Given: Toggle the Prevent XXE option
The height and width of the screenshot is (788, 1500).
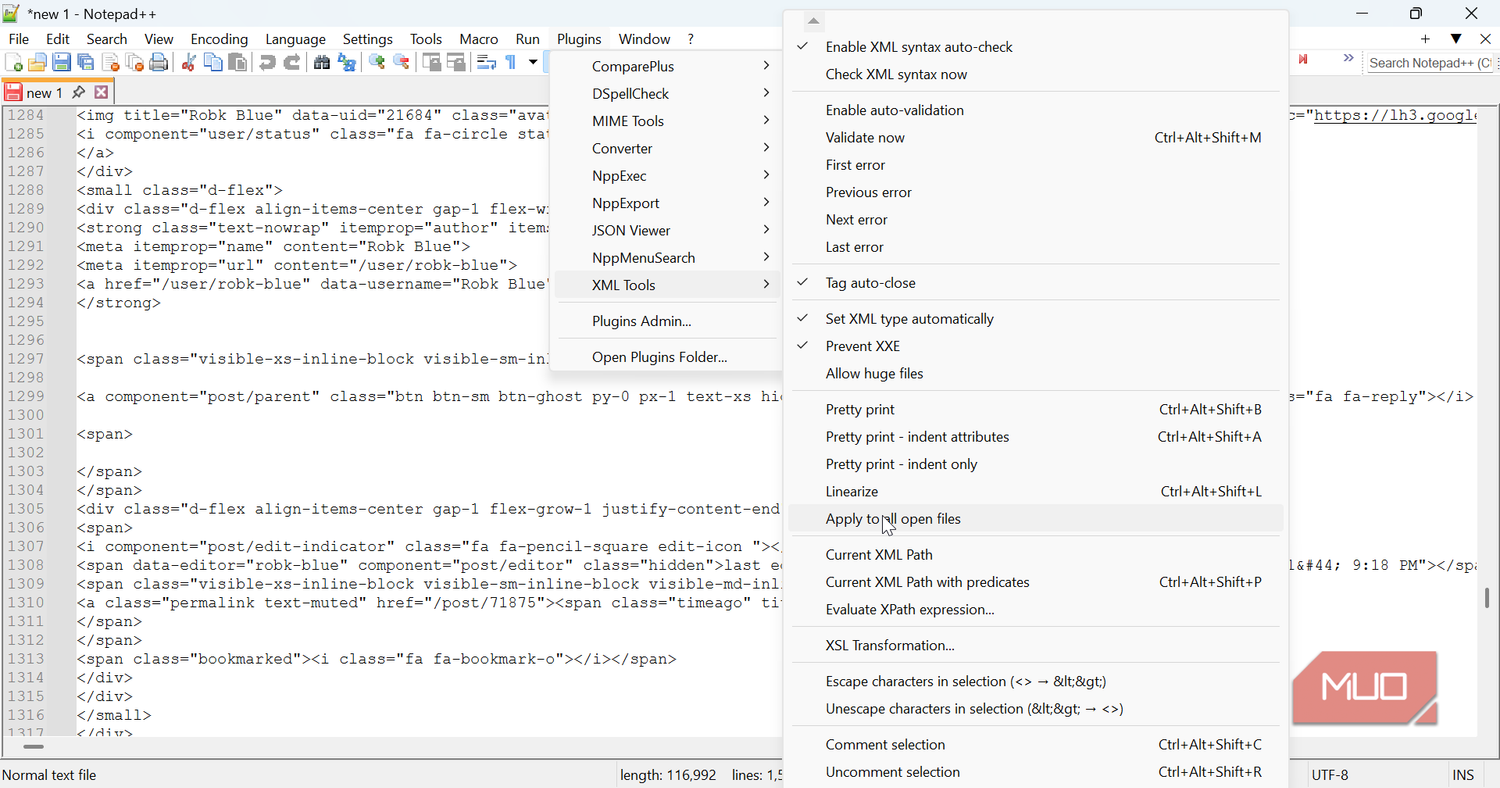Looking at the screenshot, I should click(x=1036, y=346).
